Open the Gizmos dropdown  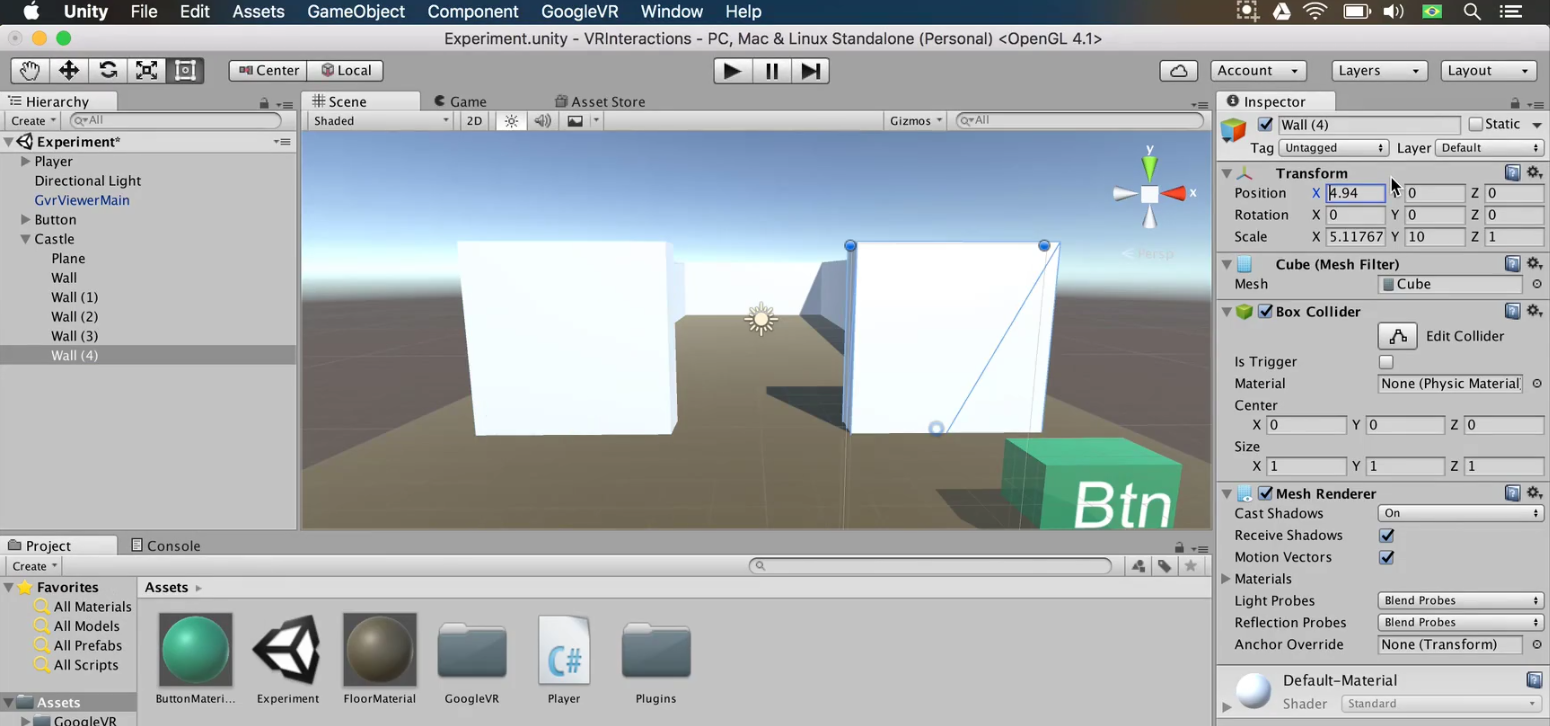pyautogui.click(x=913, y=120)
